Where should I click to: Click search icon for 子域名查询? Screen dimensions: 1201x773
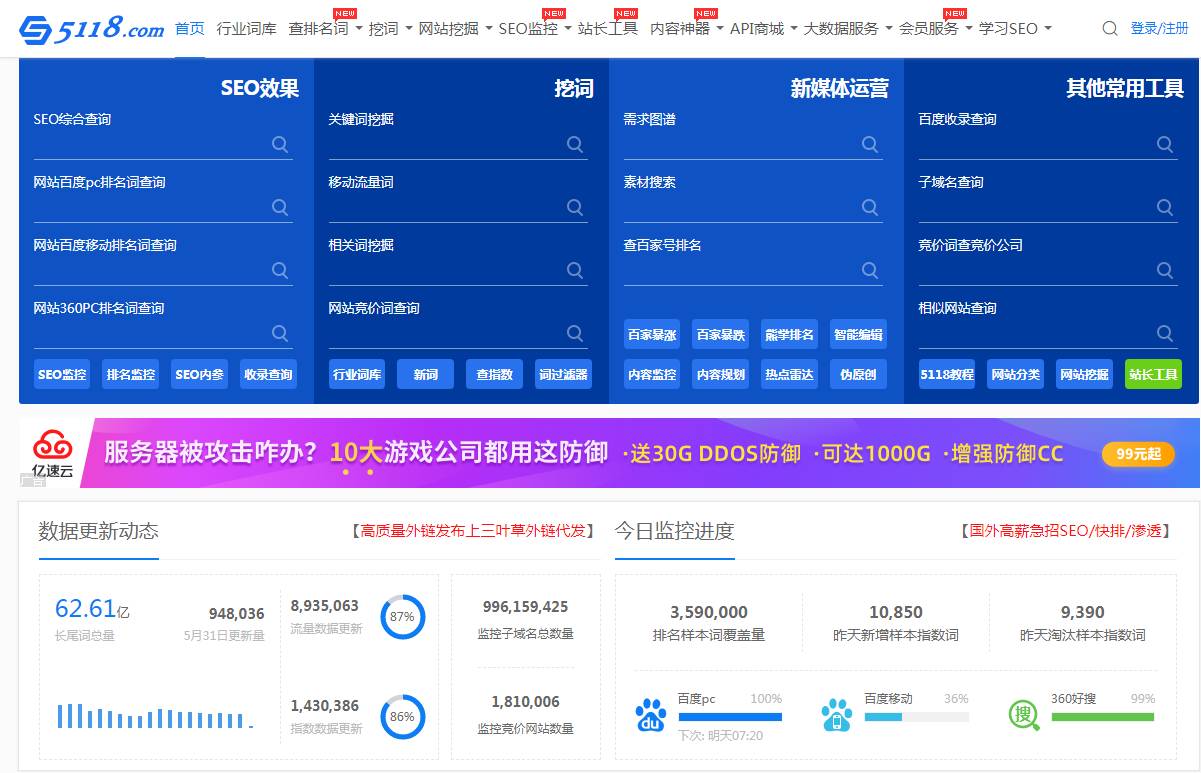[1165, 207]
